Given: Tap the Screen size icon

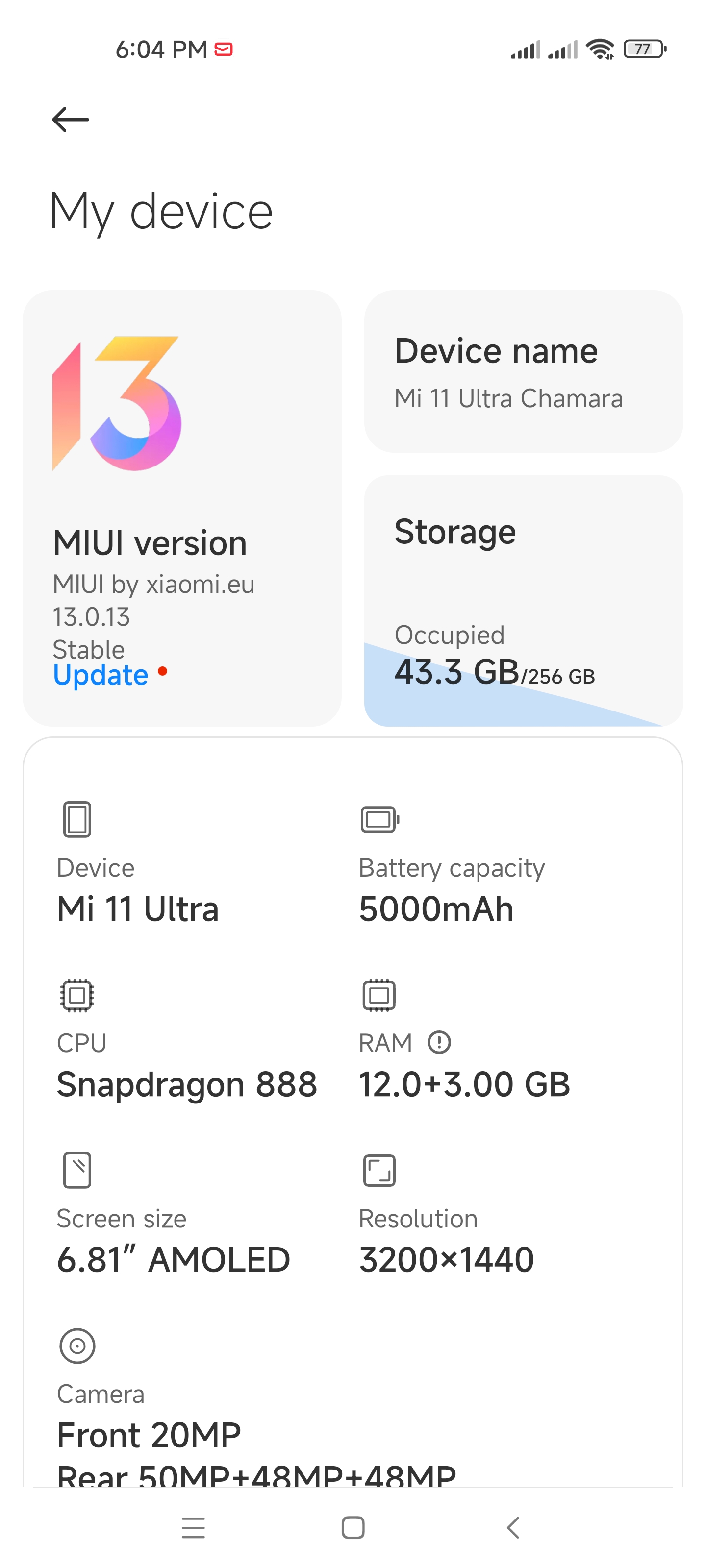Looking at the screenshot, I should pyautogui.click(x=77, y=1170).
